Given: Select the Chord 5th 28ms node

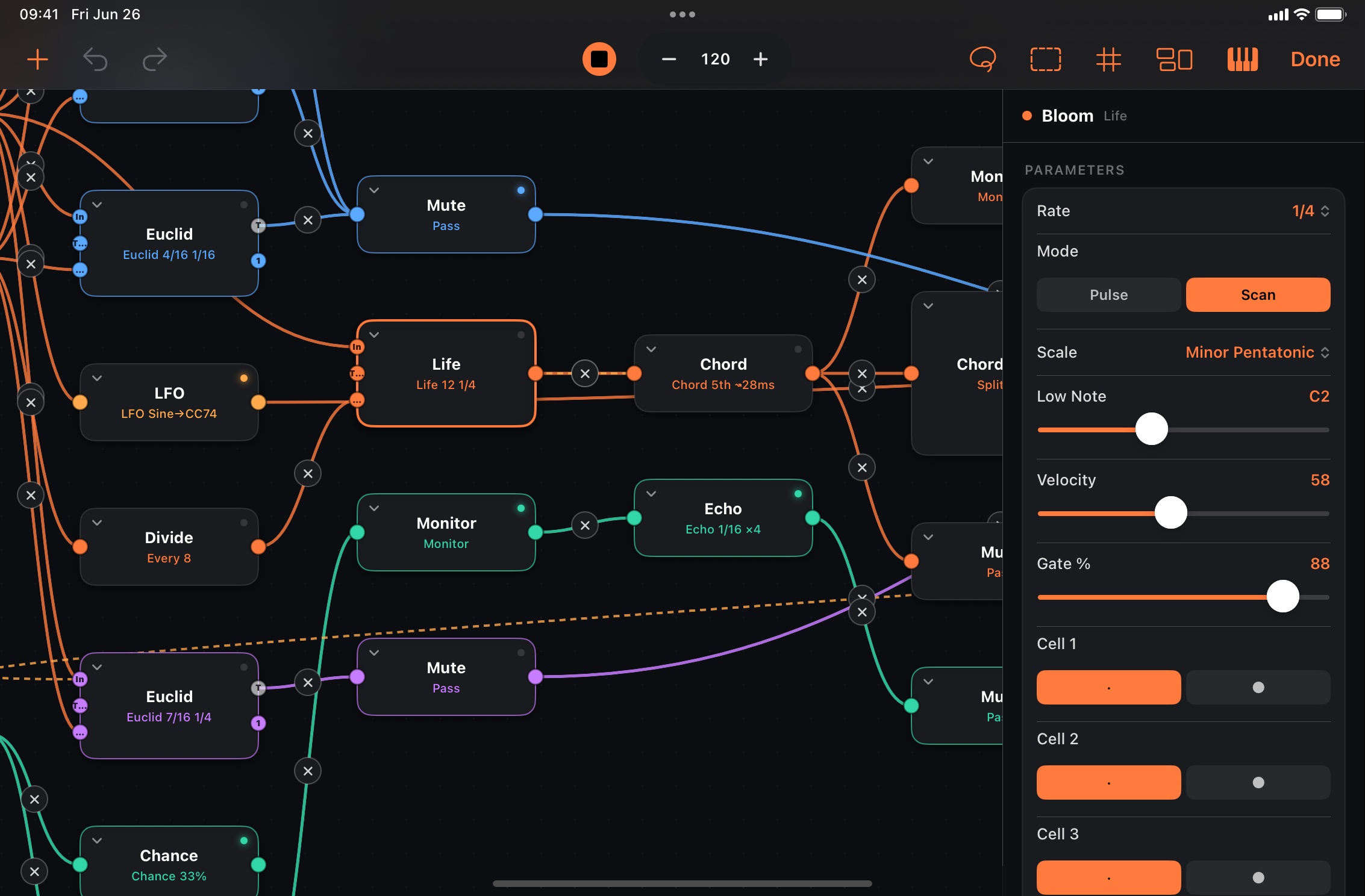Looking at the screenshot, I should (x=723, y=373).
